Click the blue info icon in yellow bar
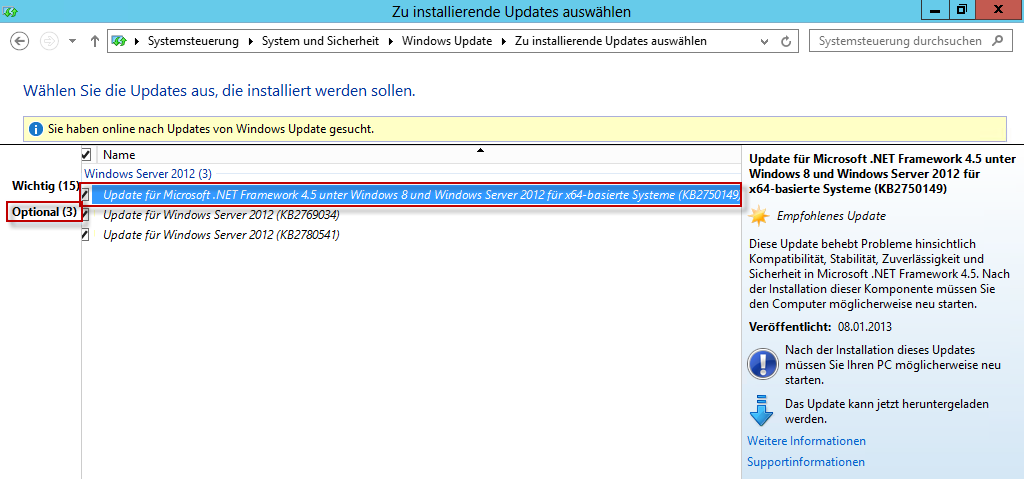This screenshot has width=1024, height=479. [36, 129]
